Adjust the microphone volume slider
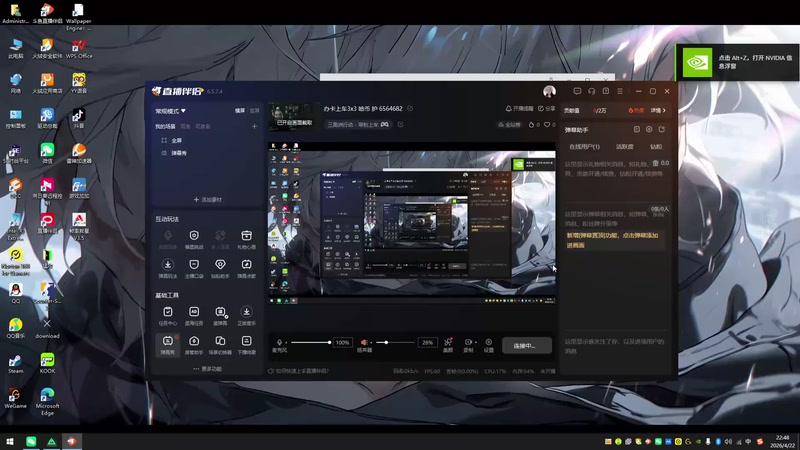 (x=310, y=342)
